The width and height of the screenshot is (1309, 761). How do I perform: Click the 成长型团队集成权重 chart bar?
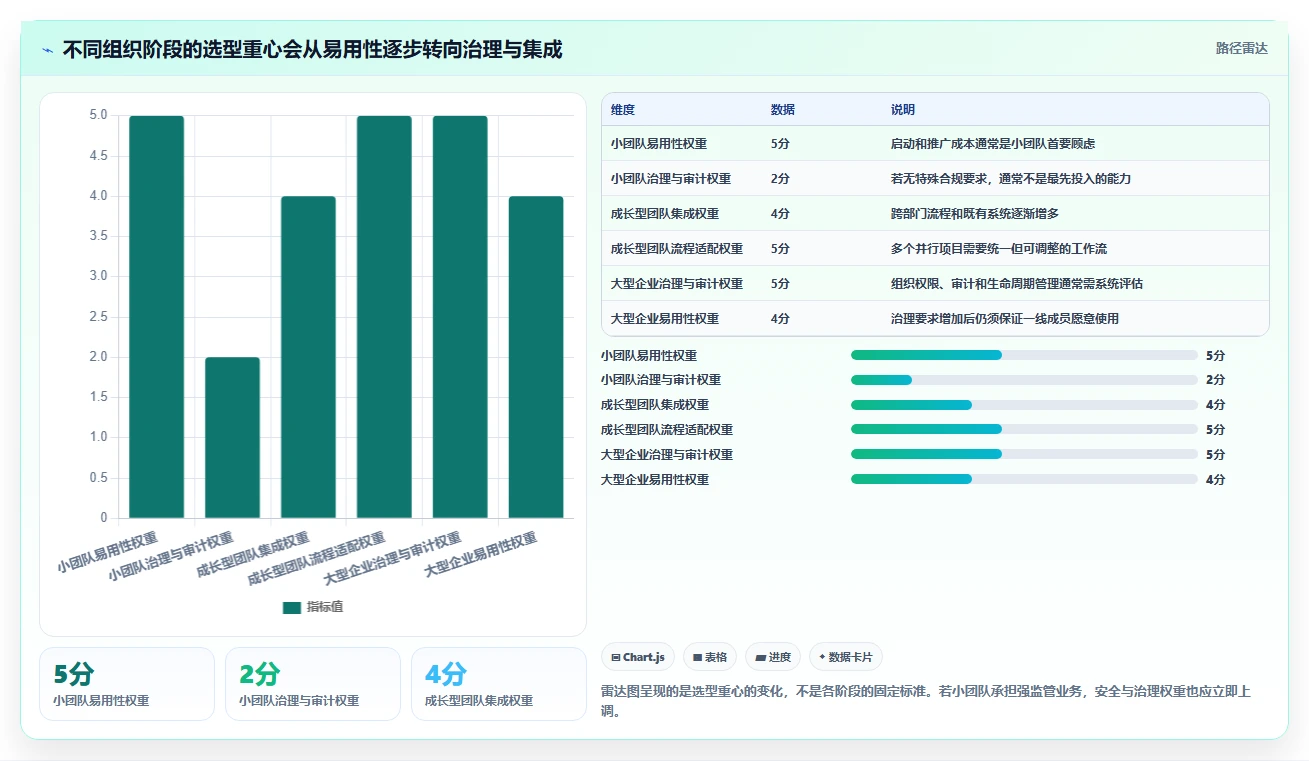click(308, 357)
